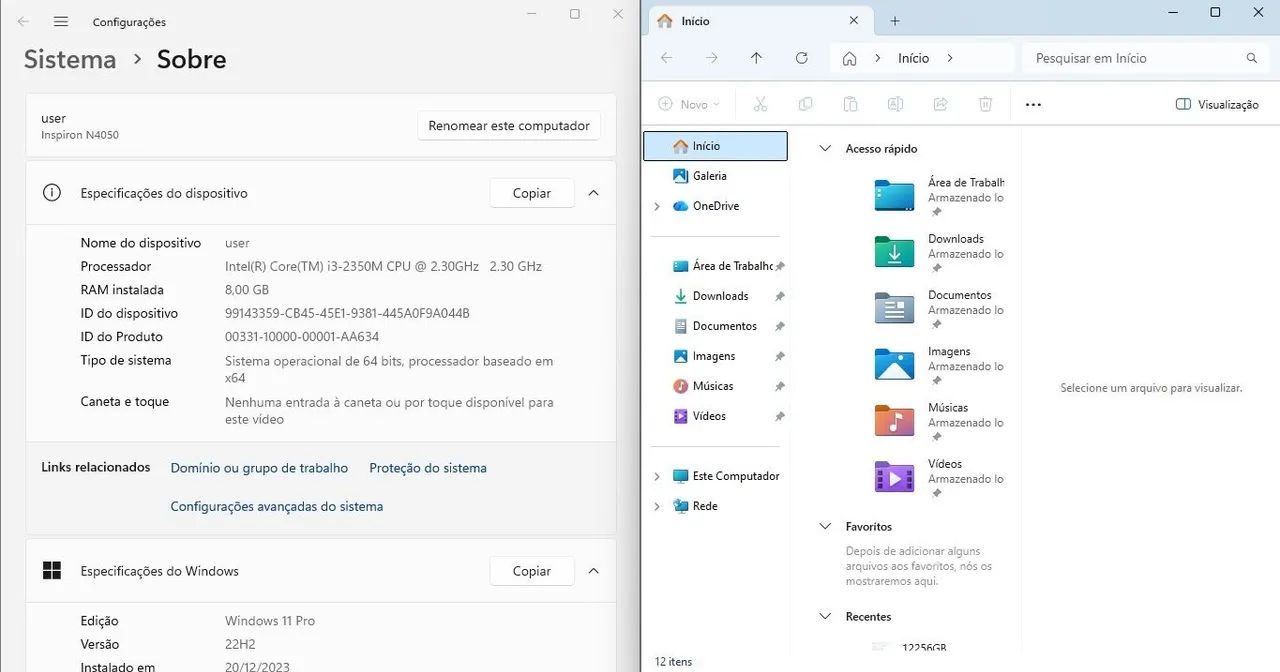Click Início segment in the address bar
The height and width of the screenshot is (672, 1280).
click(x=913, y=58)
